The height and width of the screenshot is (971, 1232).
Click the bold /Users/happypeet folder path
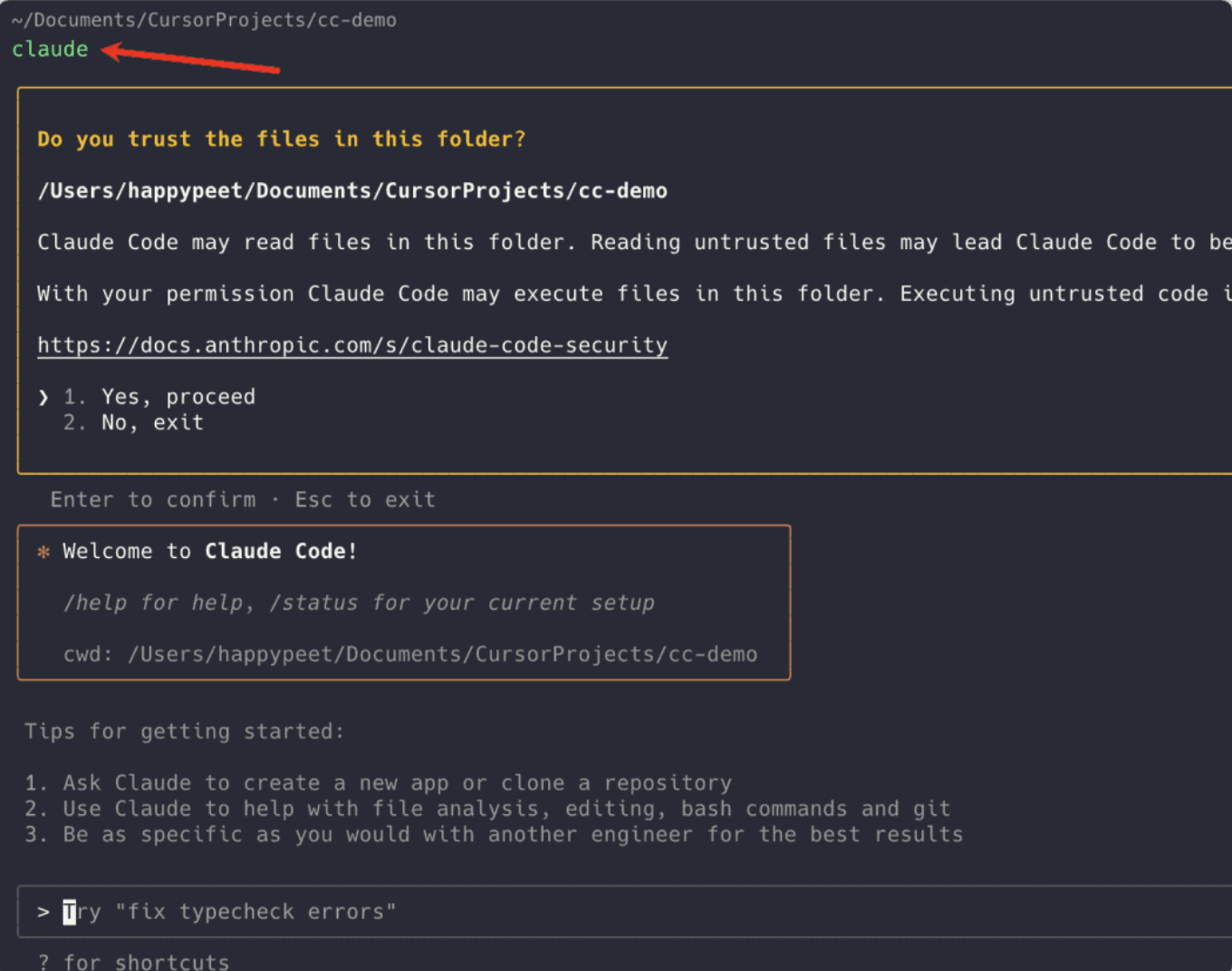352,191
